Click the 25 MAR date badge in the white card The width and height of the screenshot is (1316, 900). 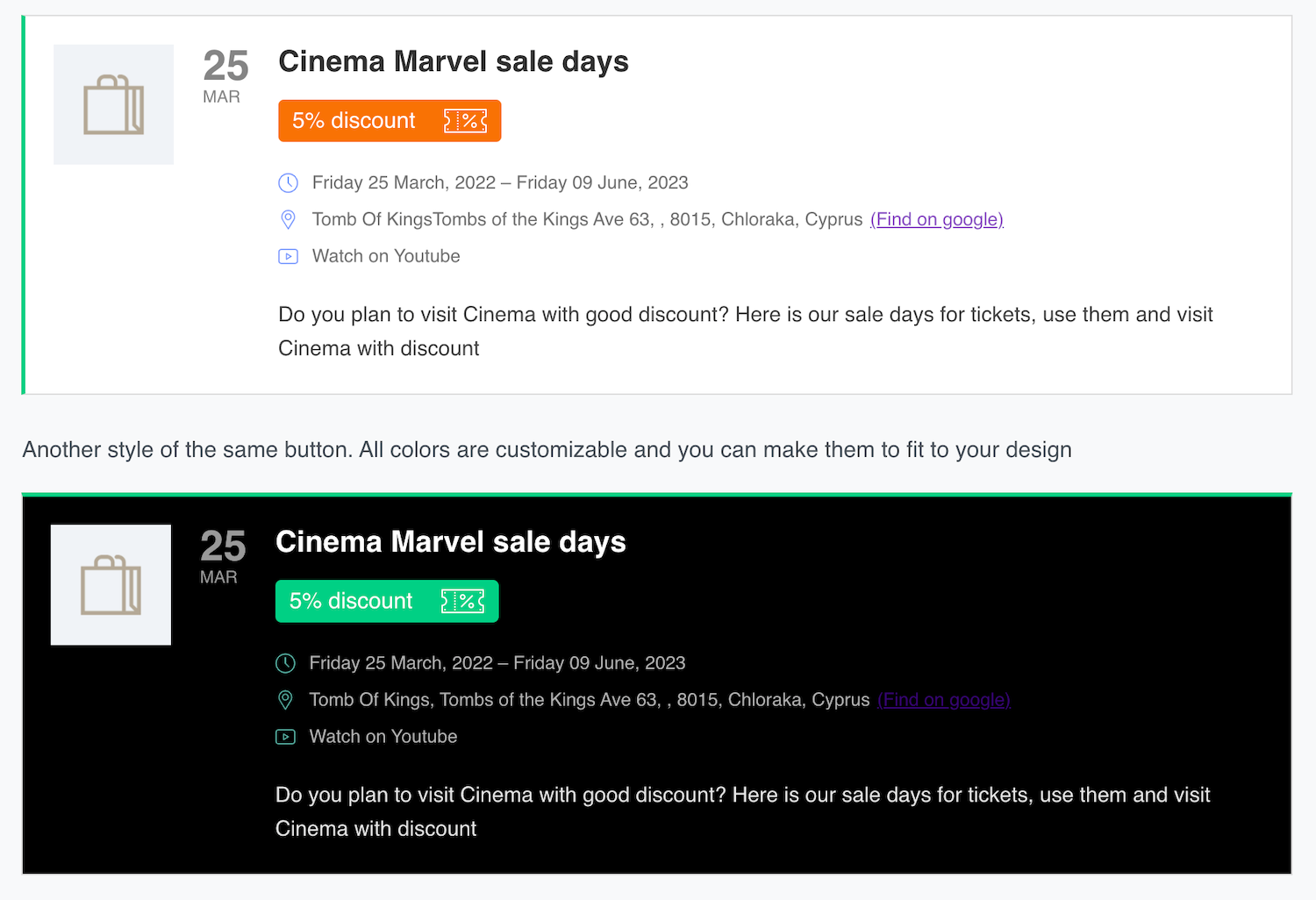click(225, 76)
